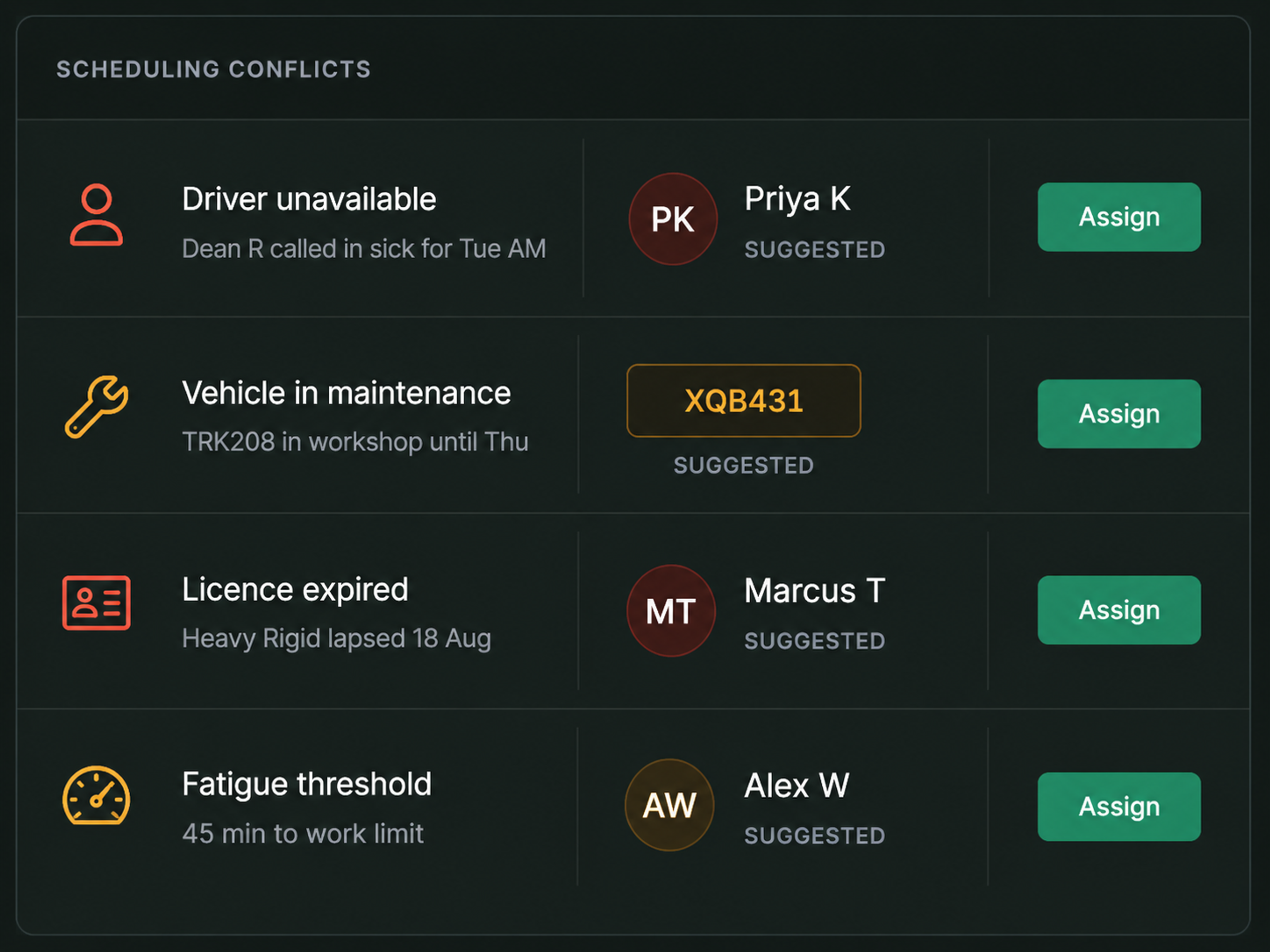Open the Driver unavailable conflict title

tap(310, 199)
